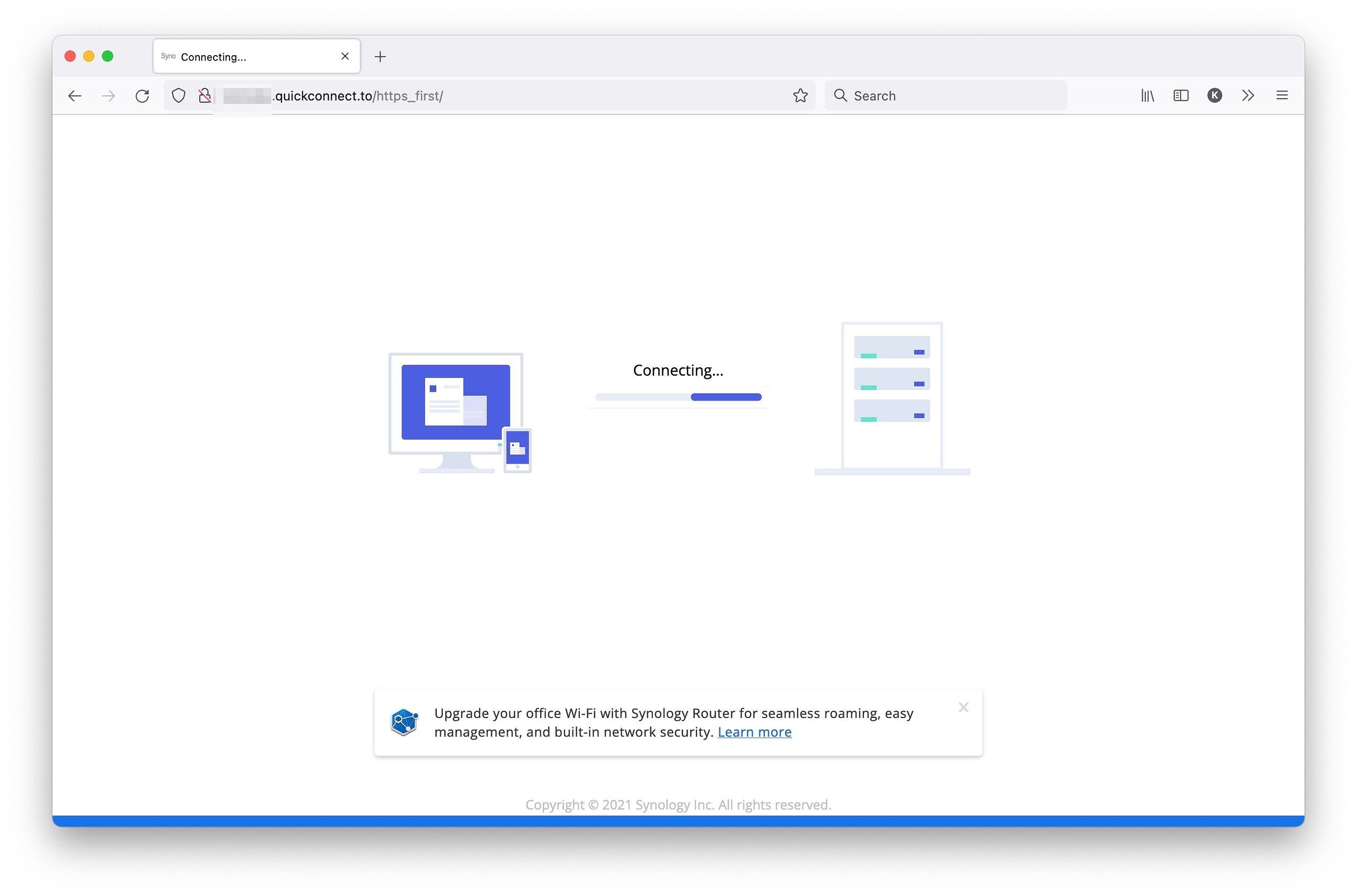Open the Library icon

click(1147, 95)
